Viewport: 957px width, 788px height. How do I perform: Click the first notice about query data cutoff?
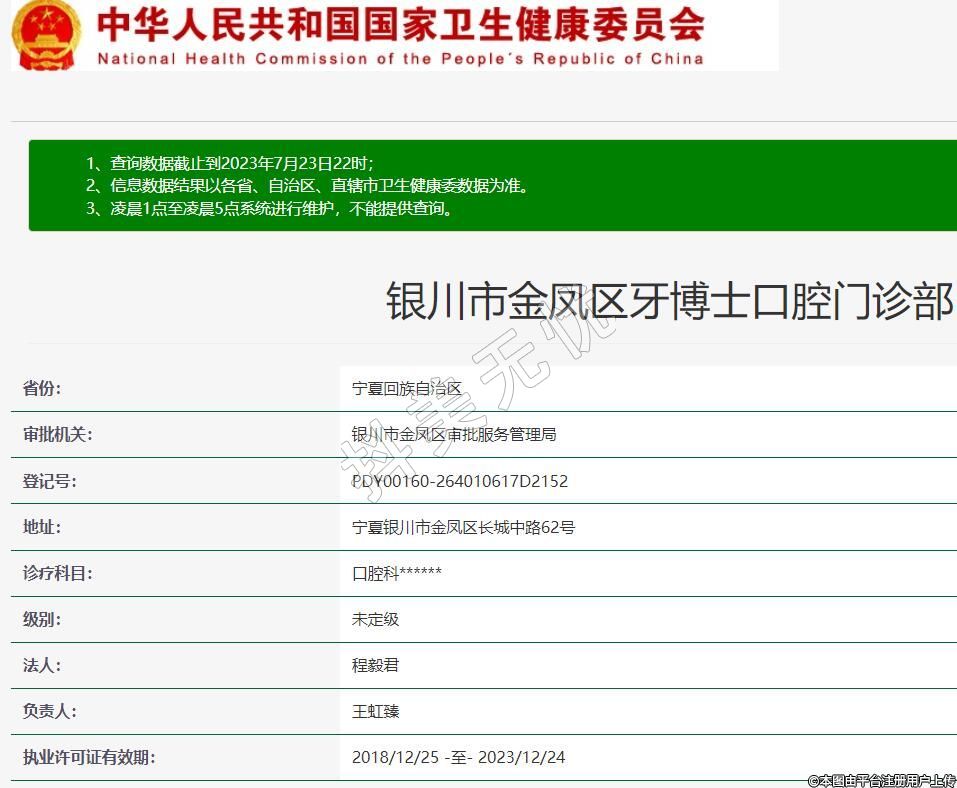coord(230,163)
